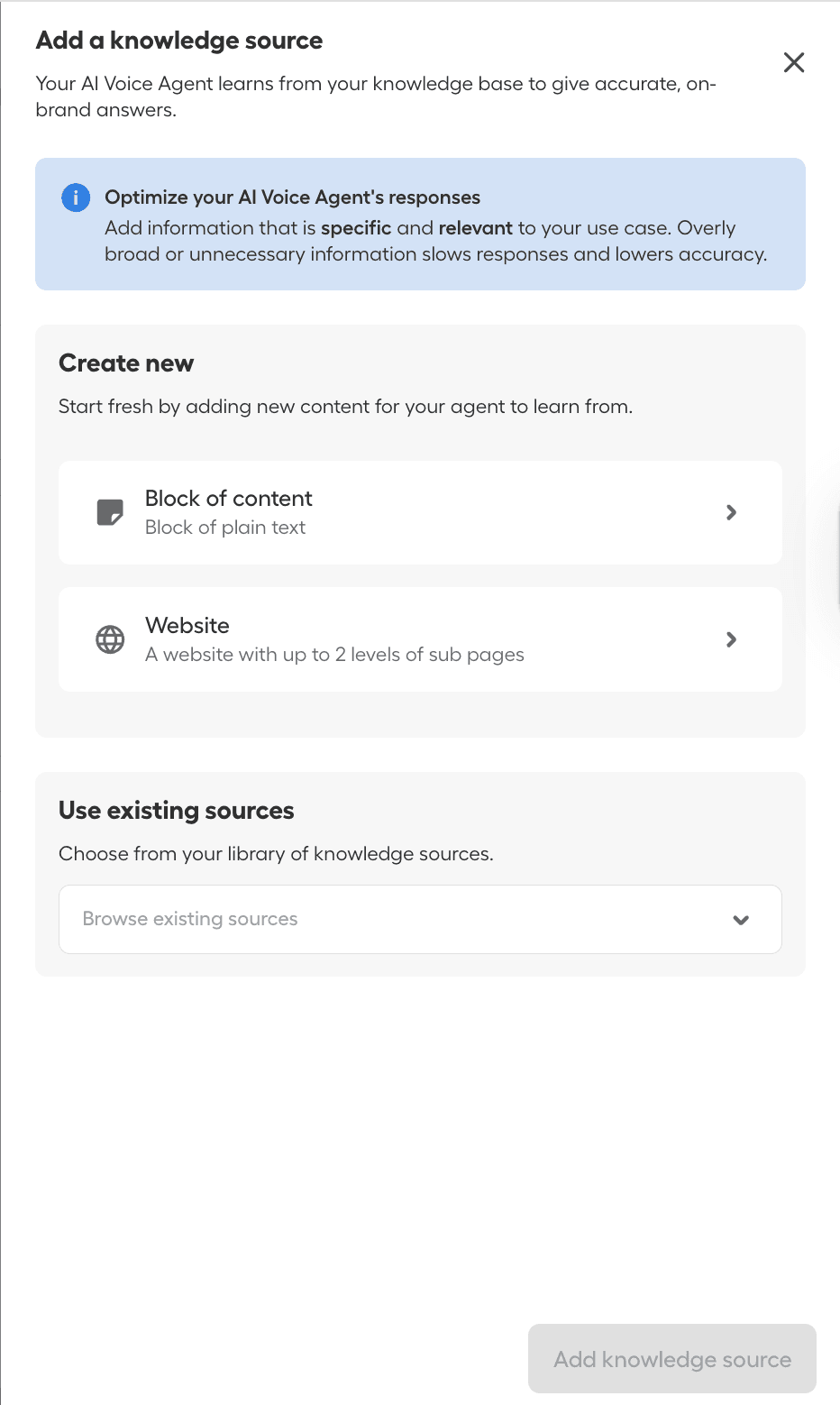The width and height of the screenshot is (840, 1405).
Task: Expand the Browse existing sources dropdown
Action: tap(420, 919)
